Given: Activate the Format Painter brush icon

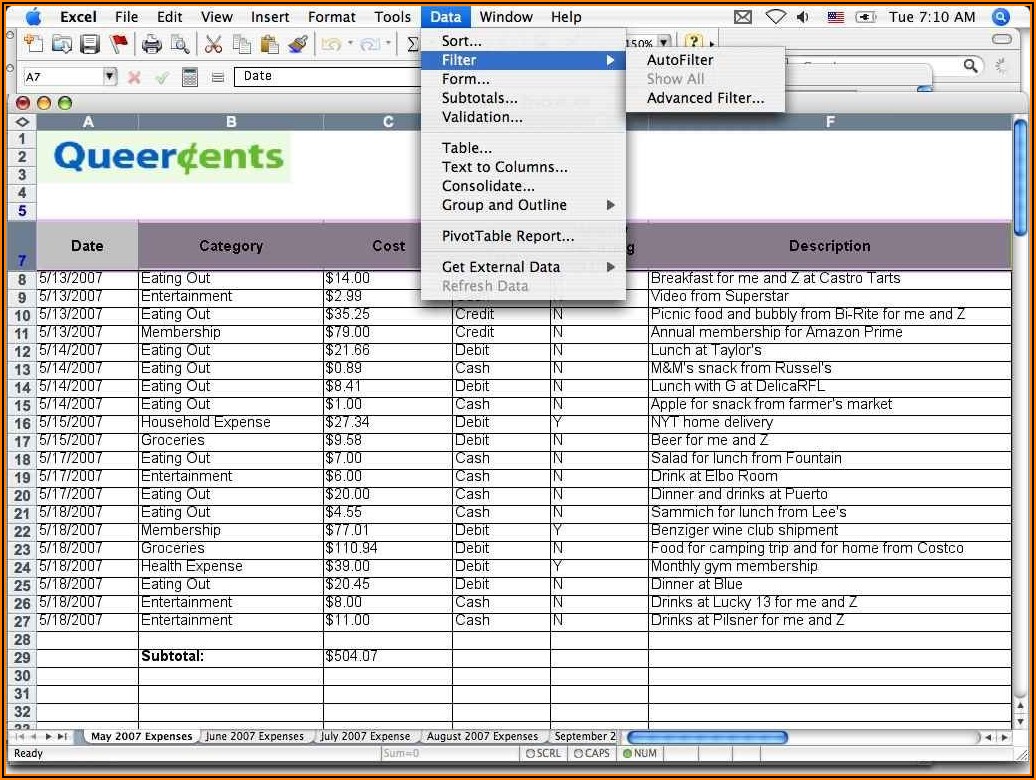Looking at the screenshot, I should [297, 44].
